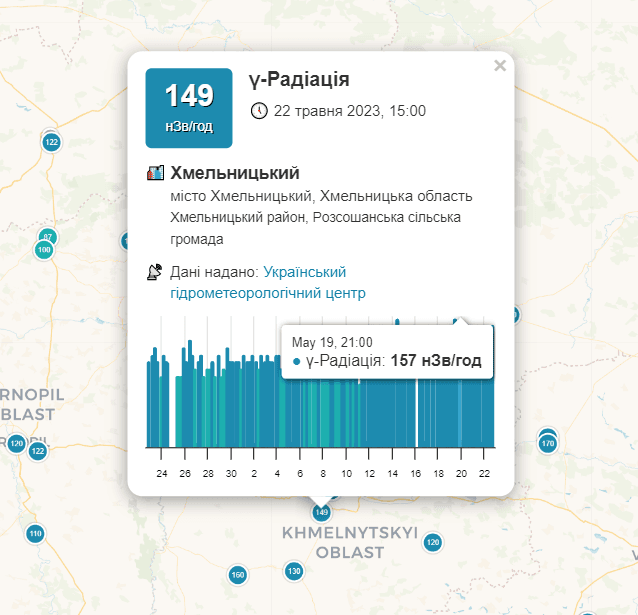This screenshot has width=638, height=615.
Task: Click the building icon next to Хмельницький
Action: click(155, 173)
